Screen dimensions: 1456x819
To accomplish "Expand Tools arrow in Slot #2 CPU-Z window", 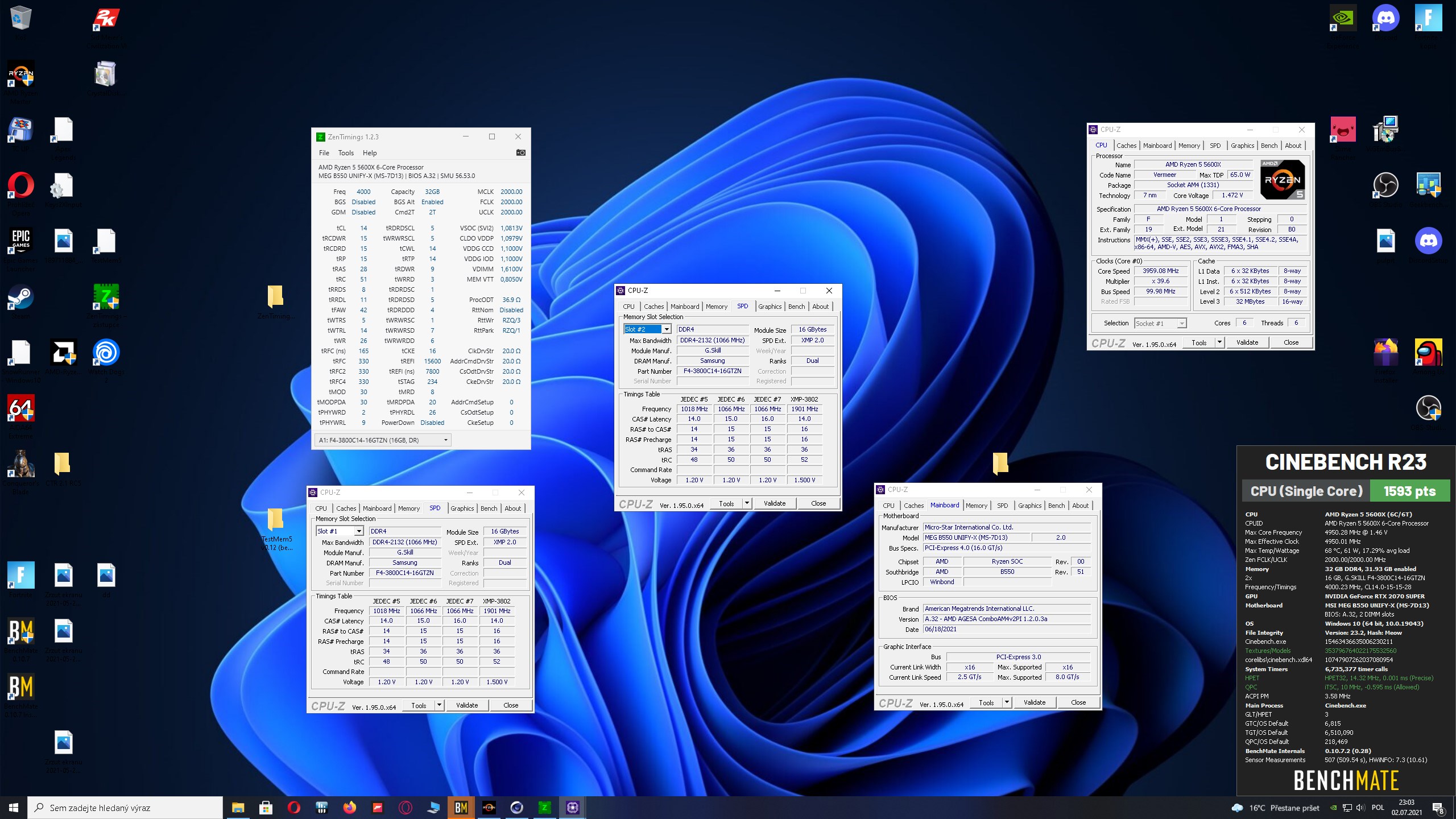I will click(747, 503).
